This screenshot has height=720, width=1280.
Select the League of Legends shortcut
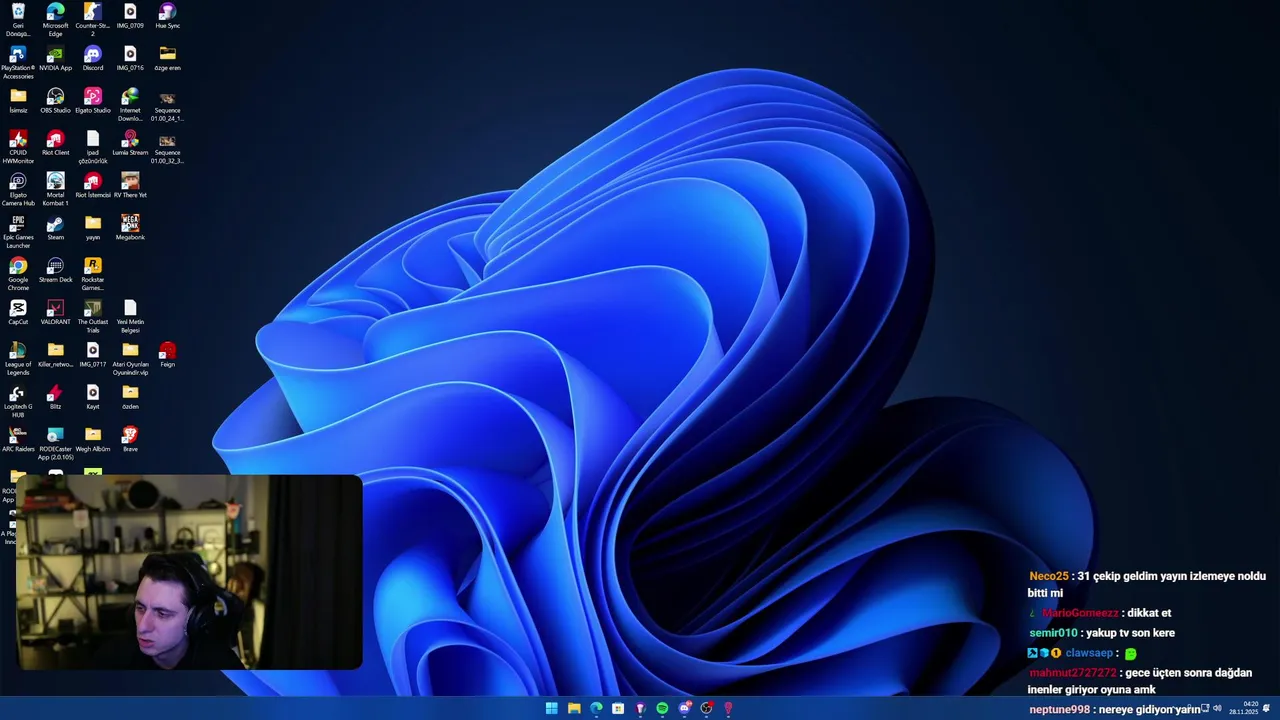click(18, 359)
